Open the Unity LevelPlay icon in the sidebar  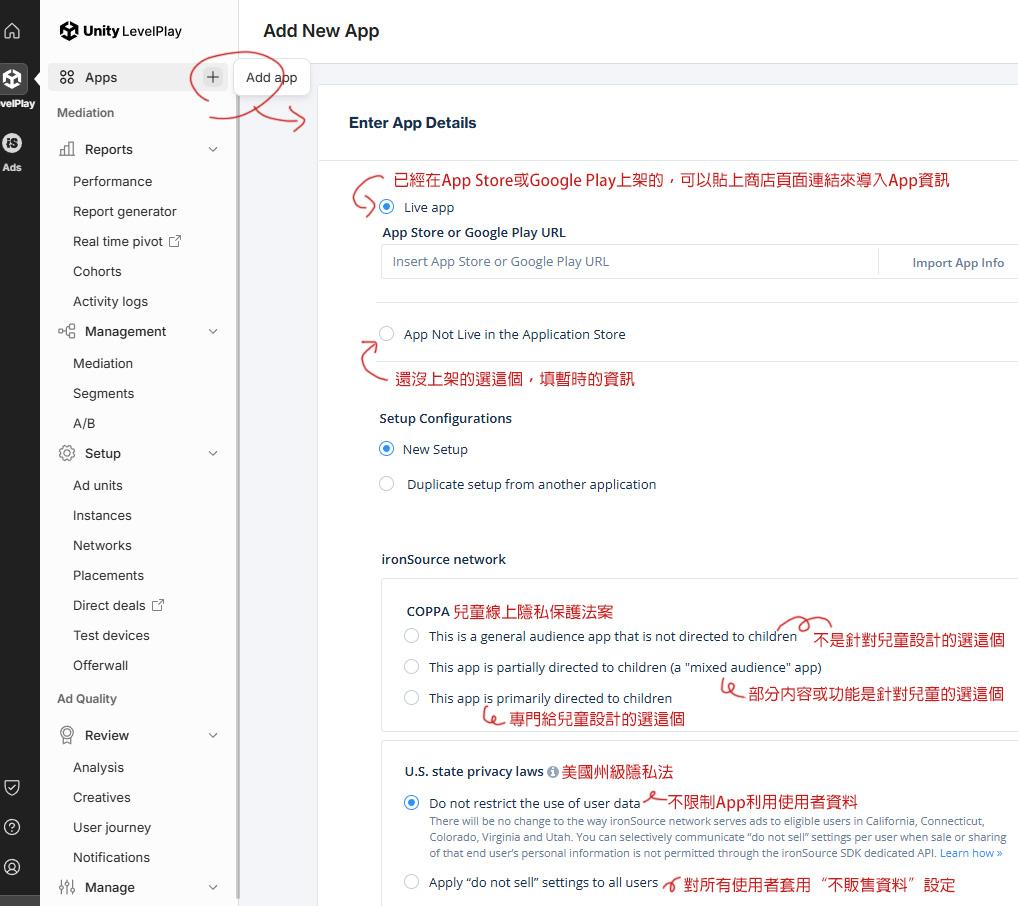pos(14,78)
